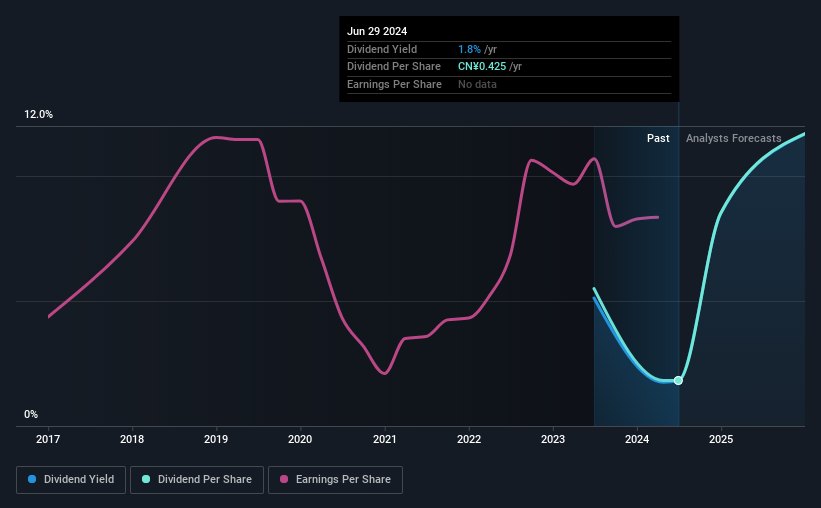Click the tooltip date Jun 29 2024
Screen dimensions: 821x508
(379, 31)
